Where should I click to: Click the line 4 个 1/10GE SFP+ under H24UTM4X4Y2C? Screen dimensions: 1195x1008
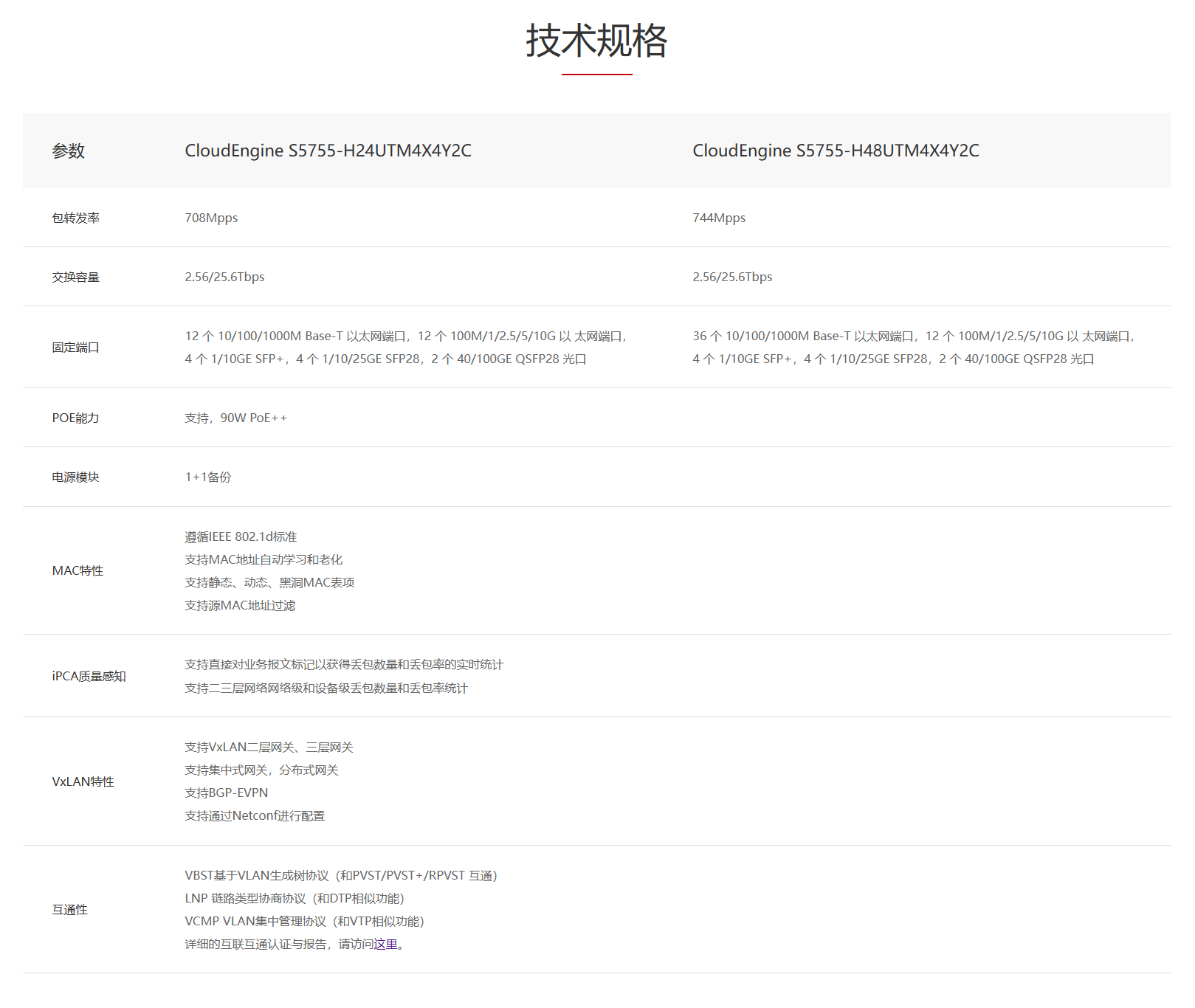[x=385, y=359]
